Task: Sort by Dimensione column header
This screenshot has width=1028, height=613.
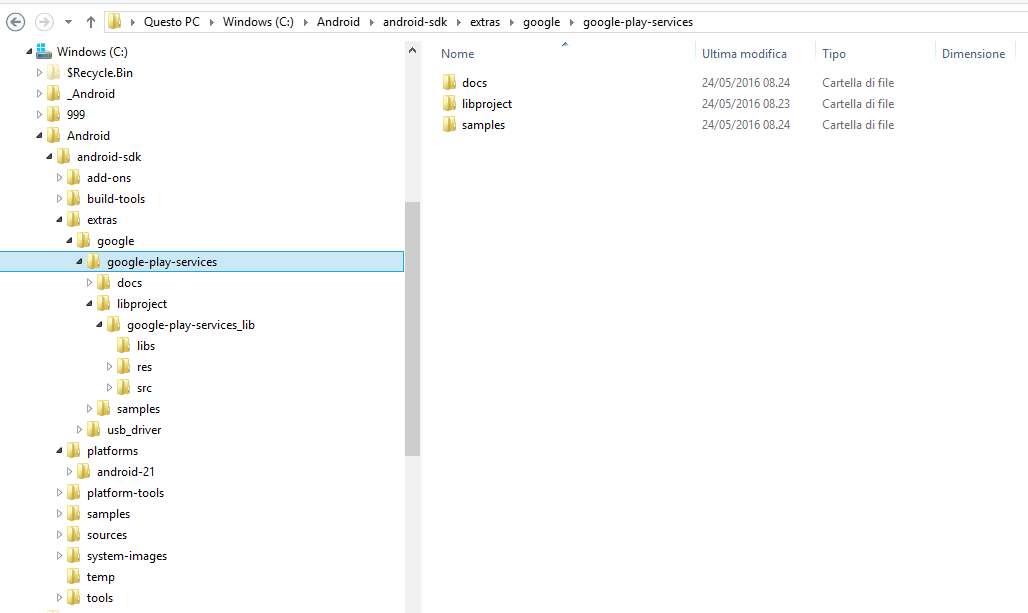Action: pyautogui.click(x=974, y=54)
